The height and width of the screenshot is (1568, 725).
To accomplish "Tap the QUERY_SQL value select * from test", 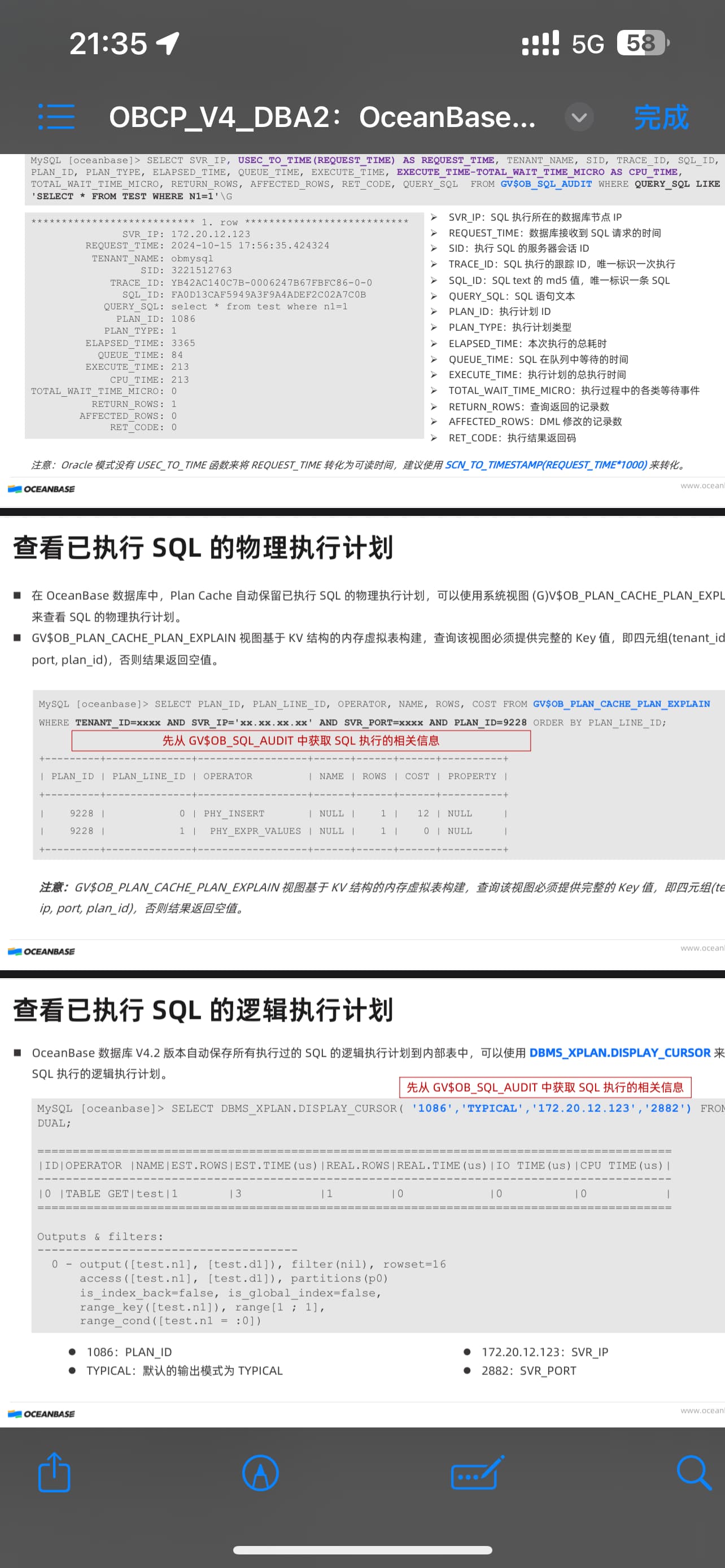I will (x=259, y=306).
